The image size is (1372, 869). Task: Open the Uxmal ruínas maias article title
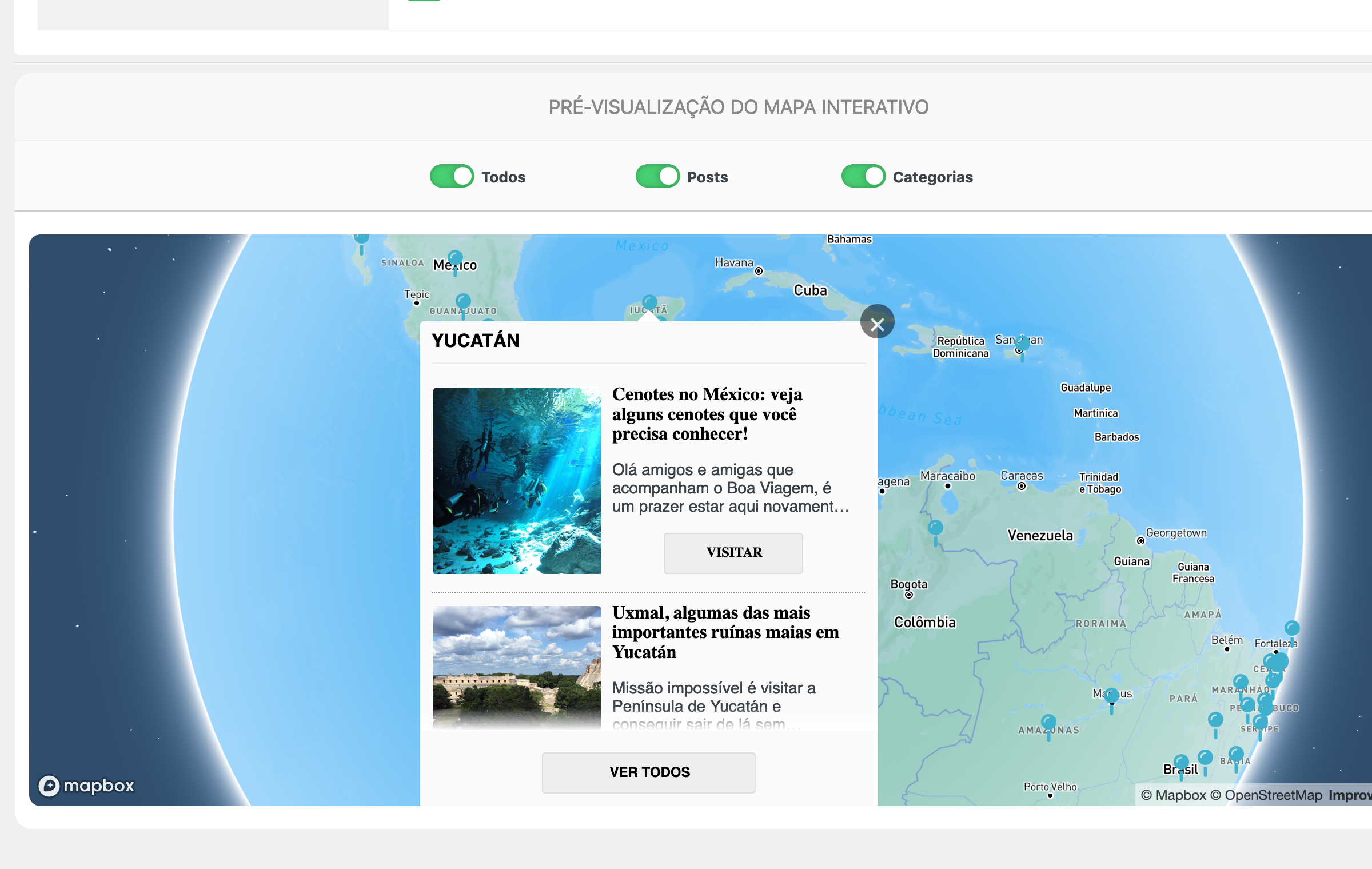[x=725, y=632]
